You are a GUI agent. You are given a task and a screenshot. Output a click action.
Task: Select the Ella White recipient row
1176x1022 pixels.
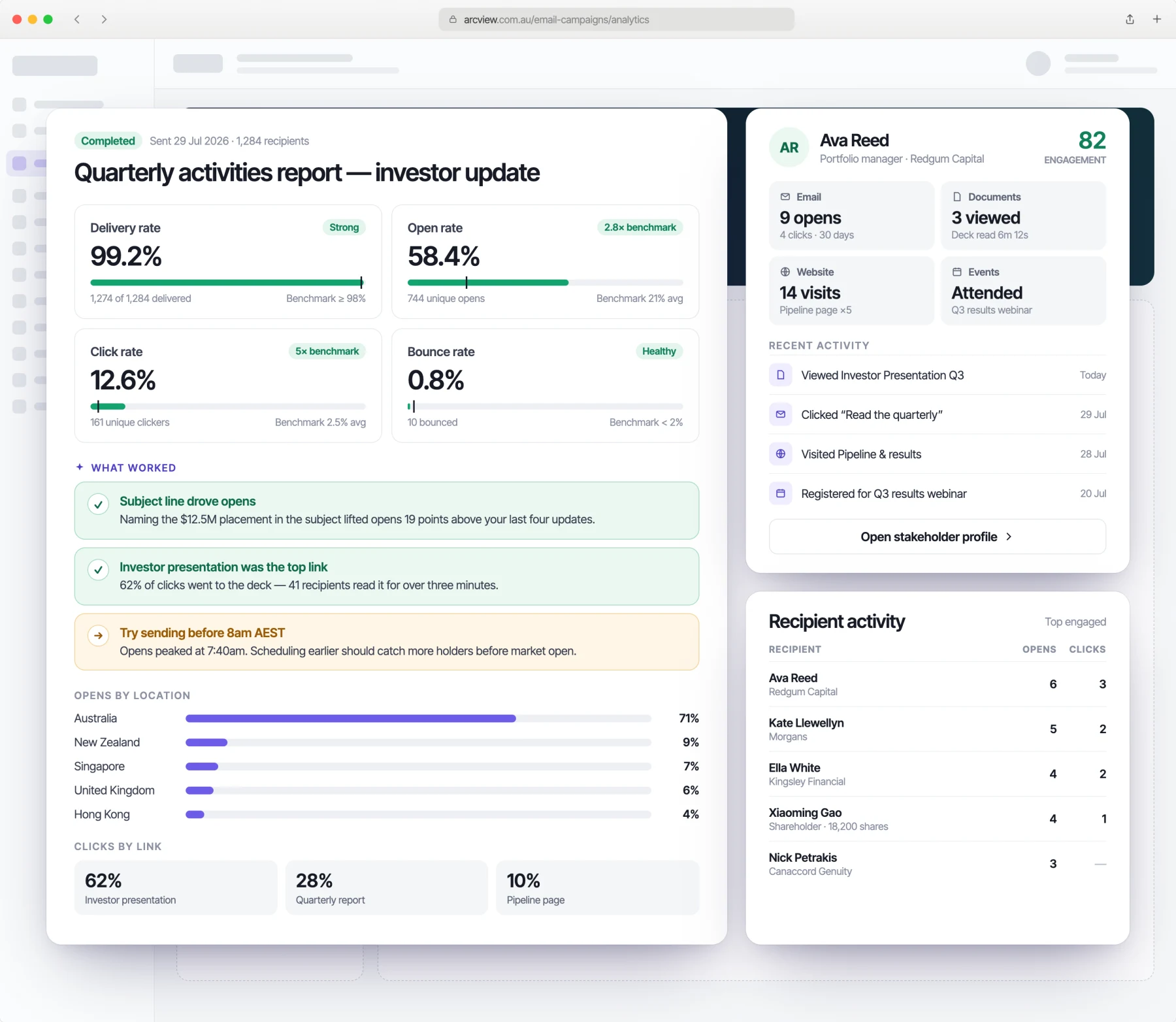pos(937,774)
